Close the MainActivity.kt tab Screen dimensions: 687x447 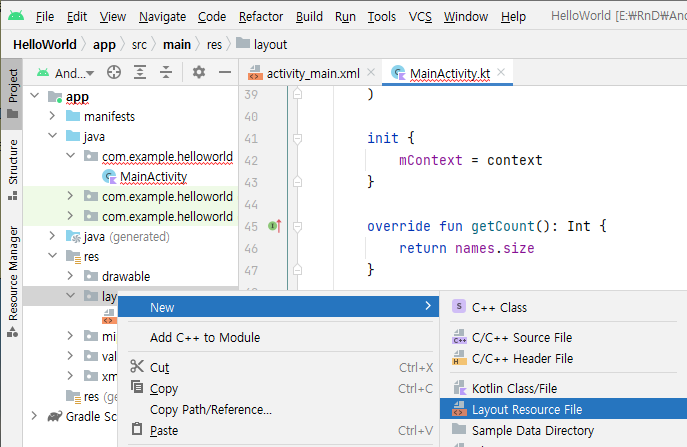pos(501,72)
